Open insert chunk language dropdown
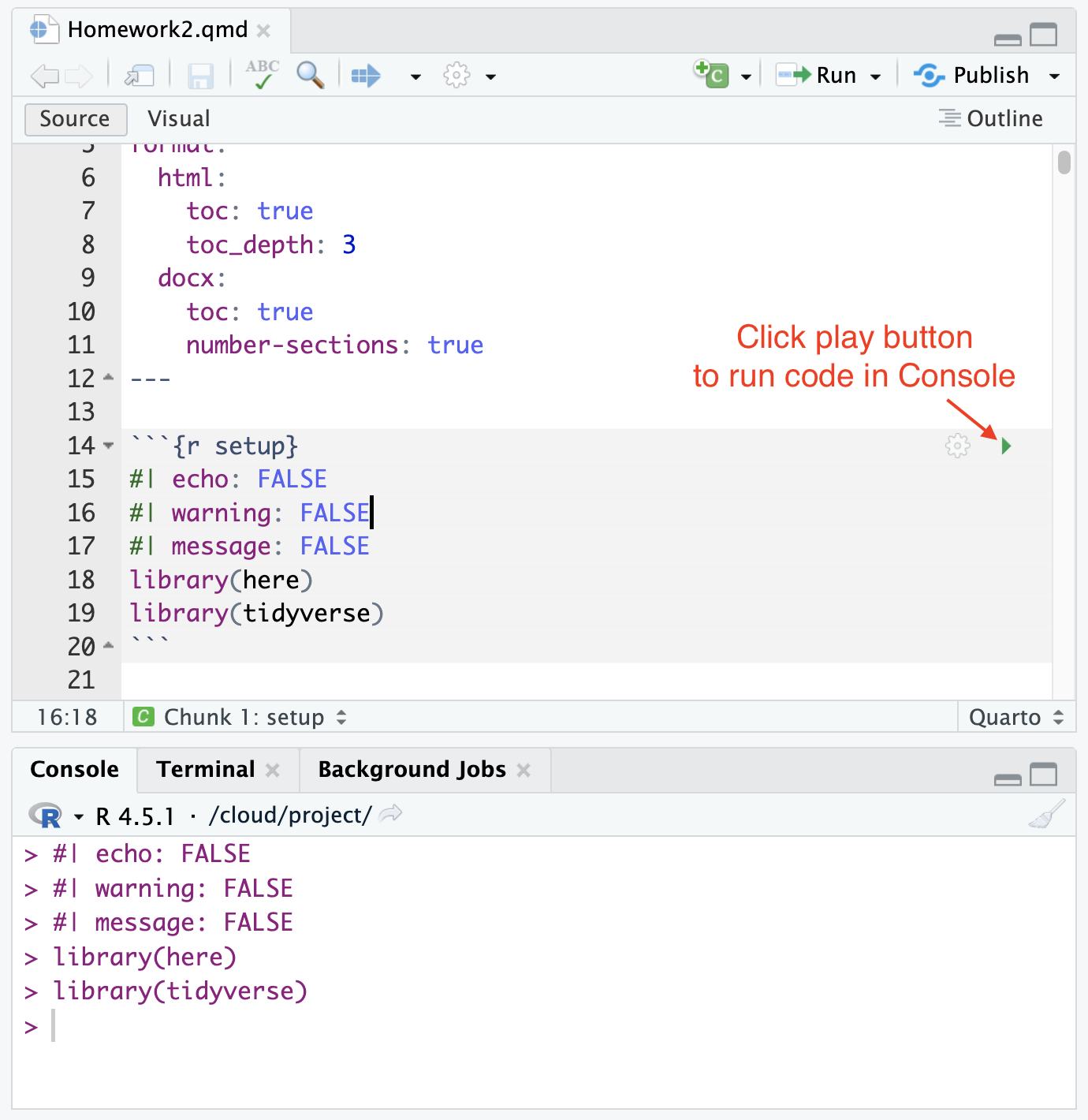The width and height of the screenshot is (1088, 1120). tap(746, 77)
